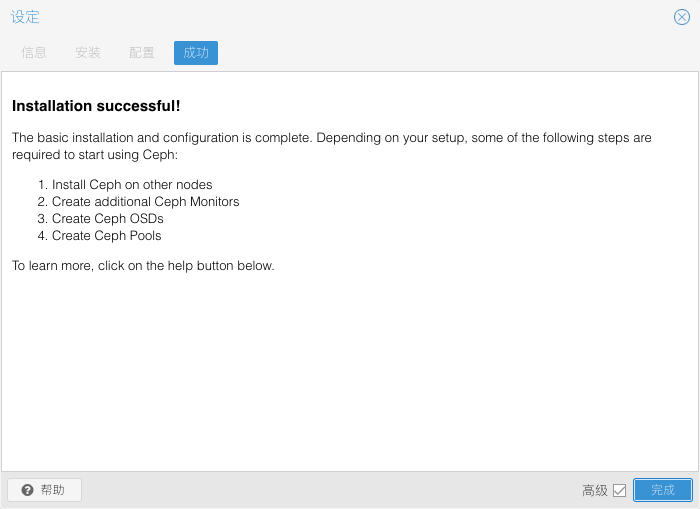Screen dimensions: 700x509
Task: Select the 成功 tab
Action: coord(196,53)
